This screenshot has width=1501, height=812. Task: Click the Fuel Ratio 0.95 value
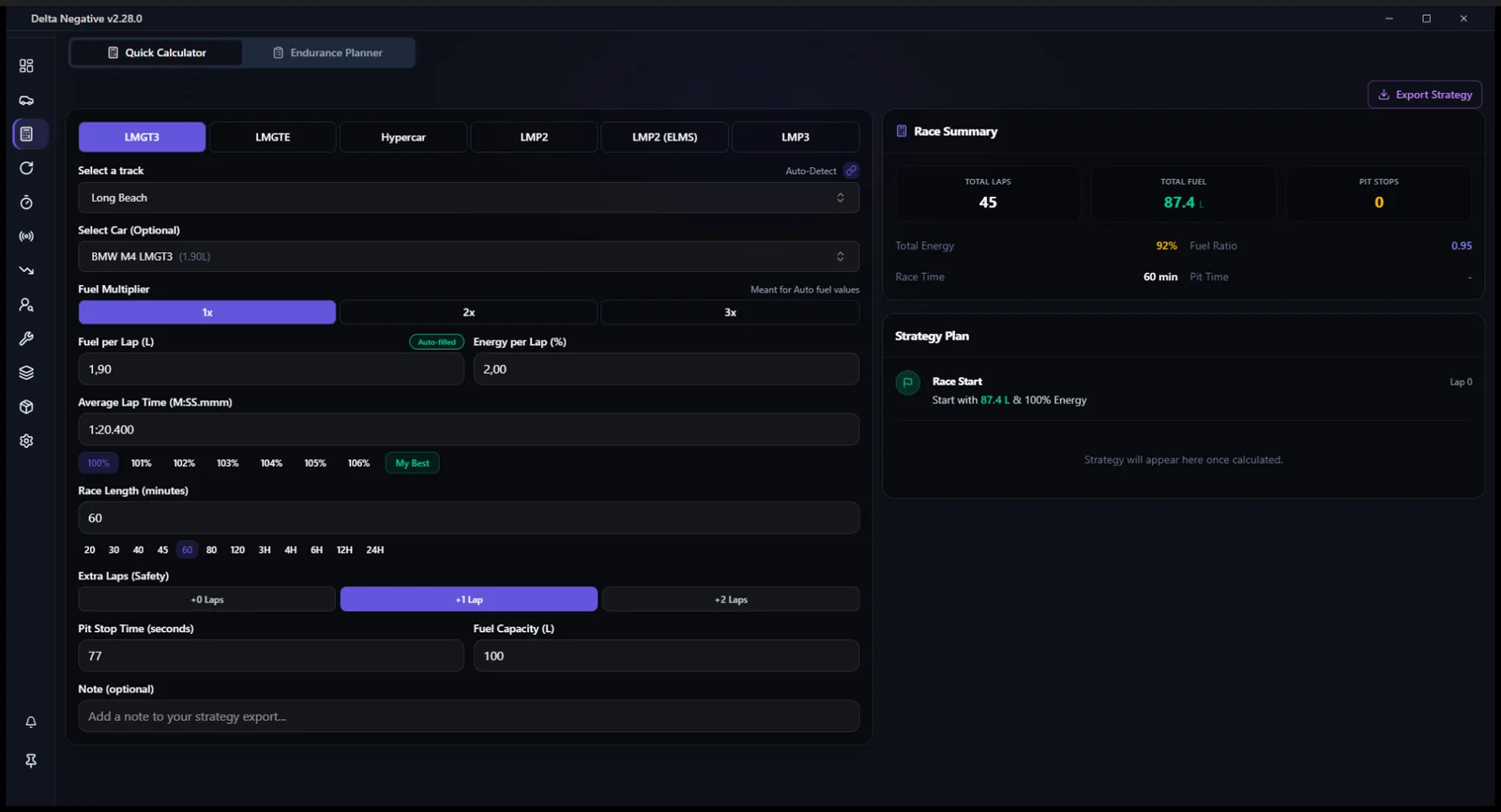(1462, 246)
